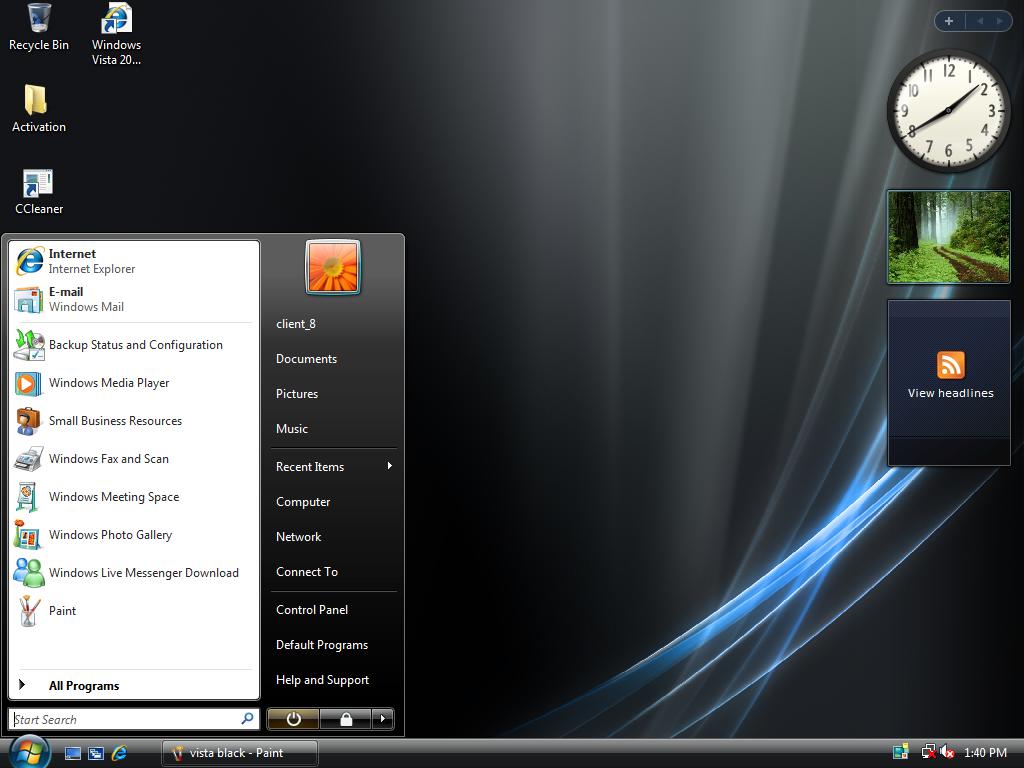
Task: Click the Paint icon in Start menu
Action: (28, 611)
